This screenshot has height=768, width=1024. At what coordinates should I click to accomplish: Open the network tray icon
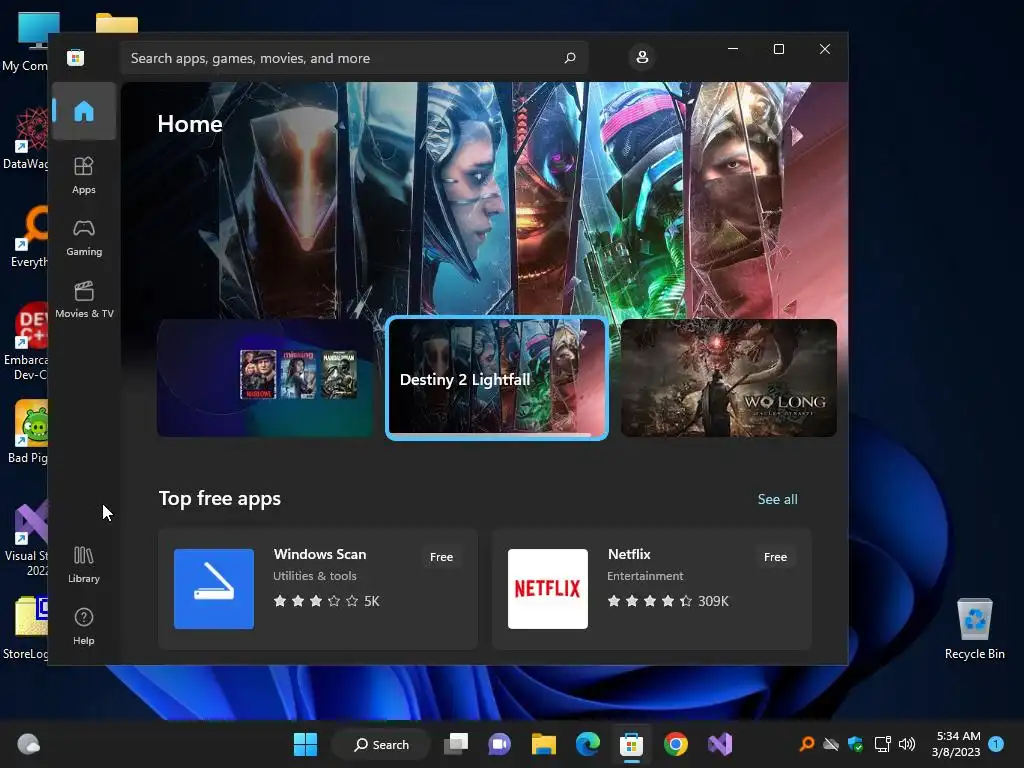[882, 744]
